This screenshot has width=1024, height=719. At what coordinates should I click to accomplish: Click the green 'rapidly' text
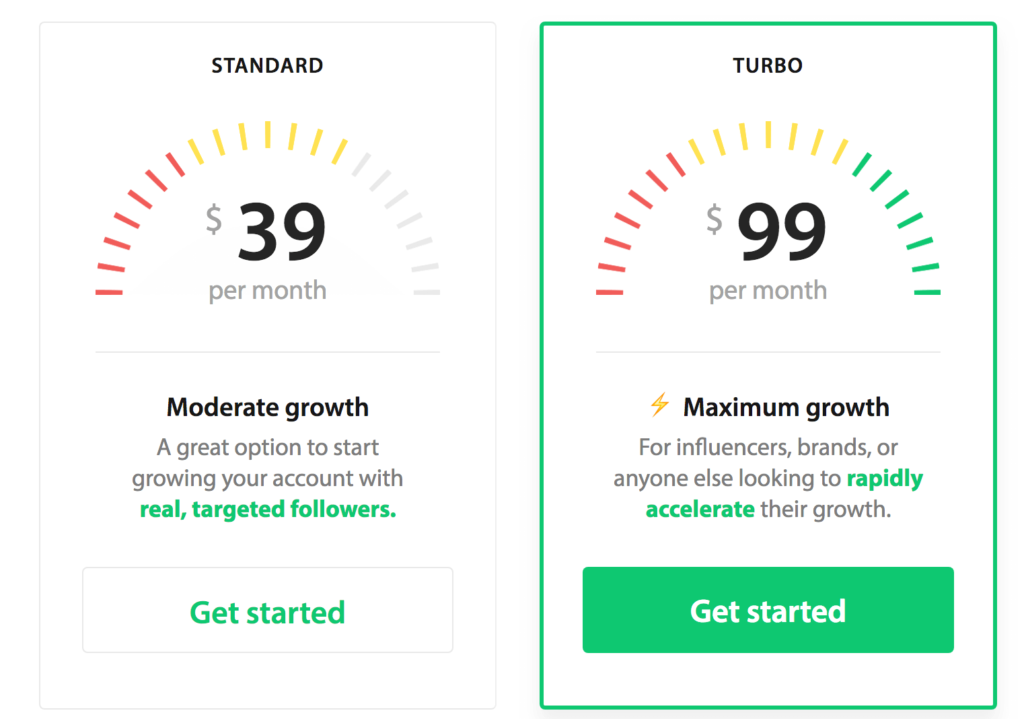tap(885, 479)
